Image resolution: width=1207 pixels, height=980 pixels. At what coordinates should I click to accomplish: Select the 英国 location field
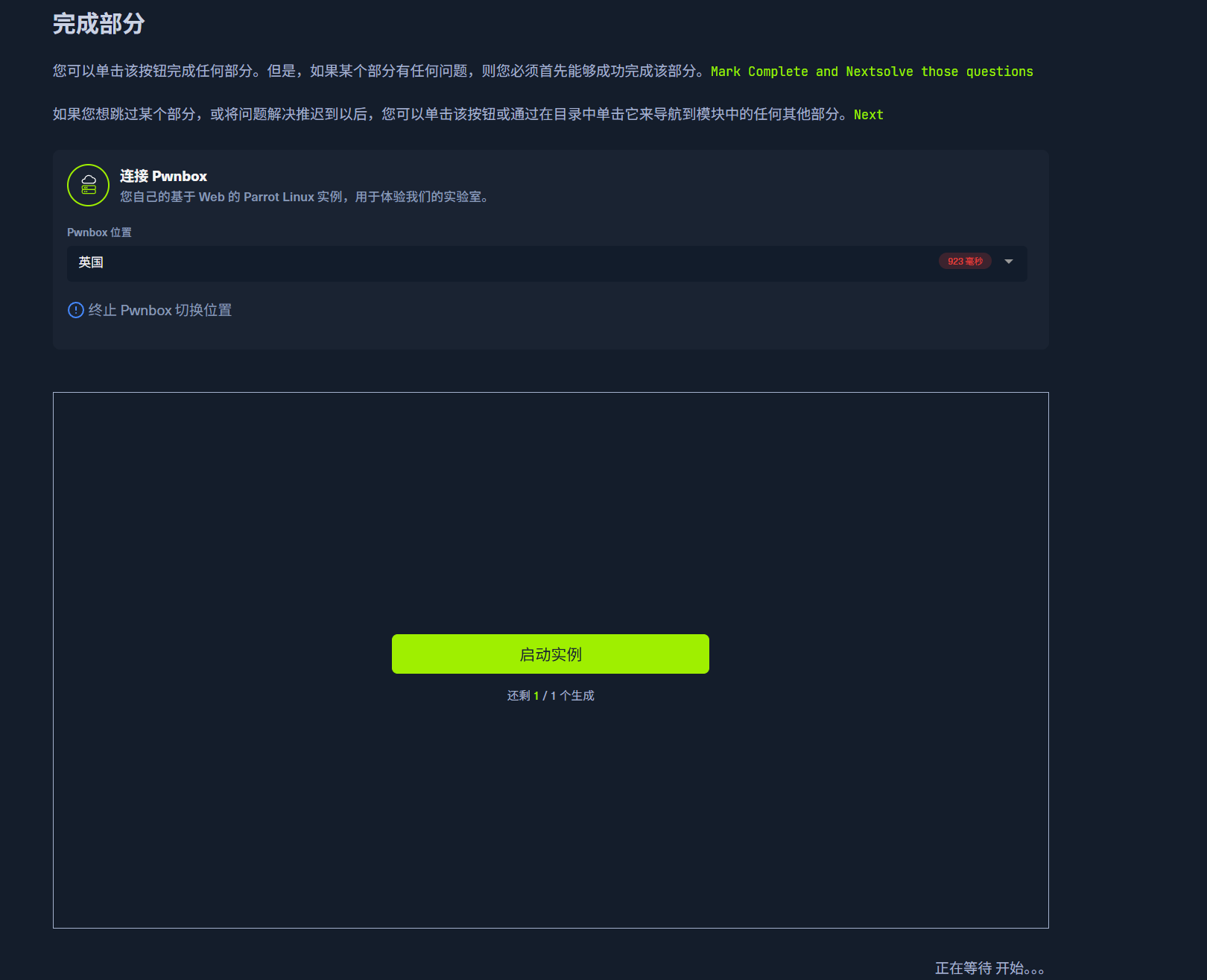click(547, 263)
